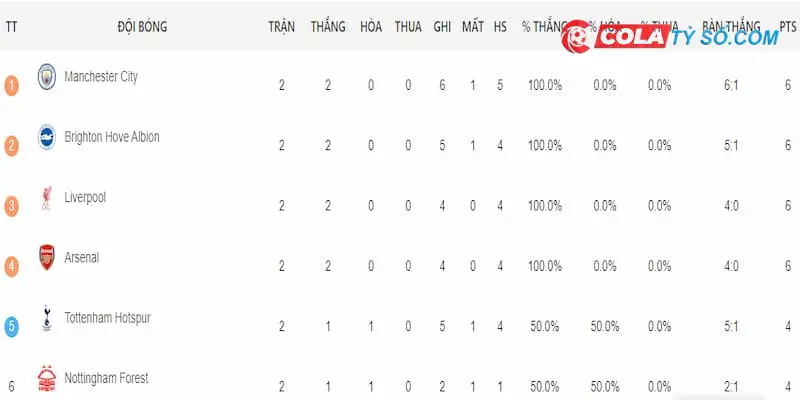The image size is (800, 400).
Task: Click the Manchester City club crest
Action: [x=47, y=77]
